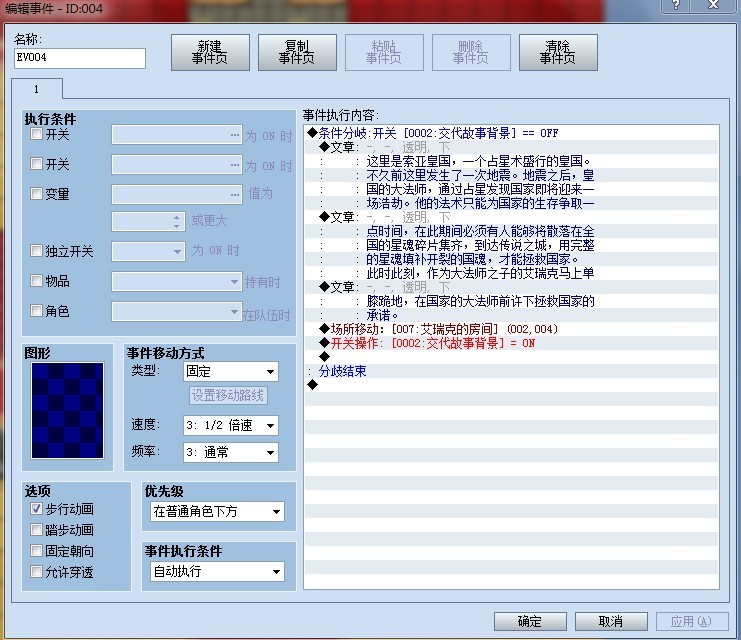Enable the 角色 condition checkbox

(36, 311)
